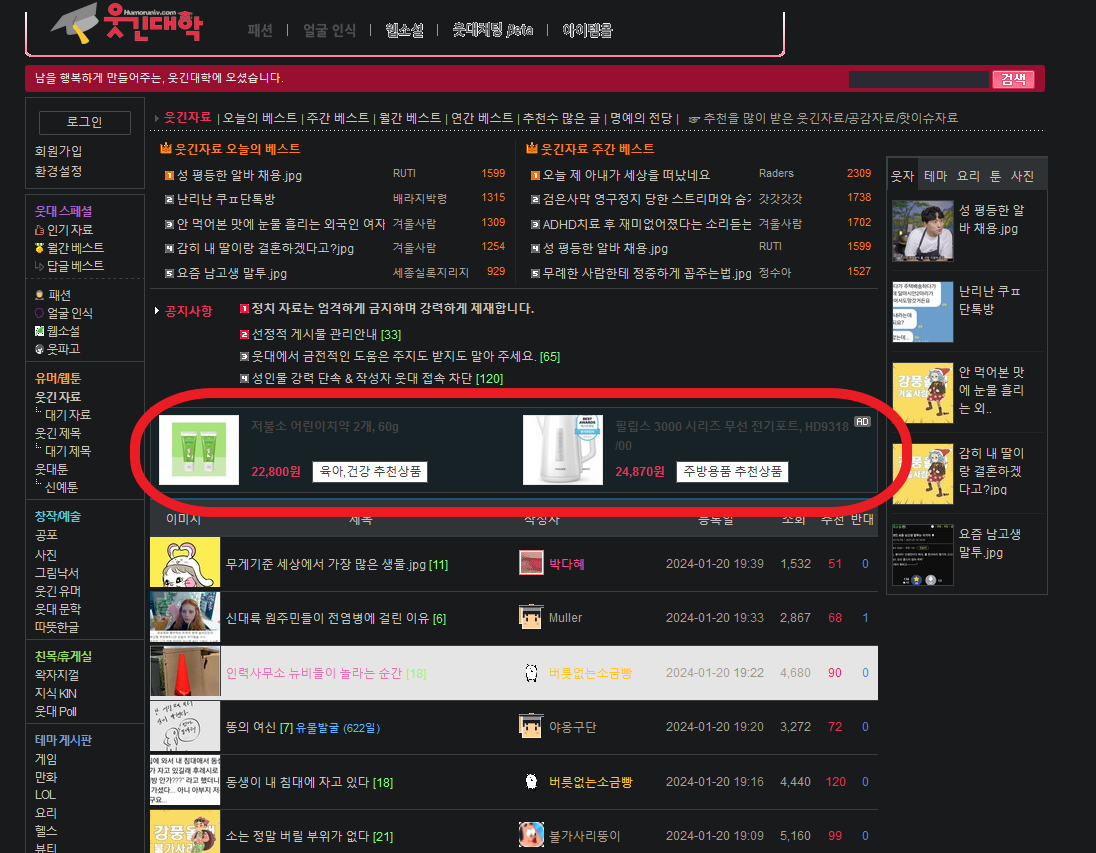This screenshot has height=853, width=1096.
Task: Switch to the 테마 tab in right panel
Action: [935, 176]
